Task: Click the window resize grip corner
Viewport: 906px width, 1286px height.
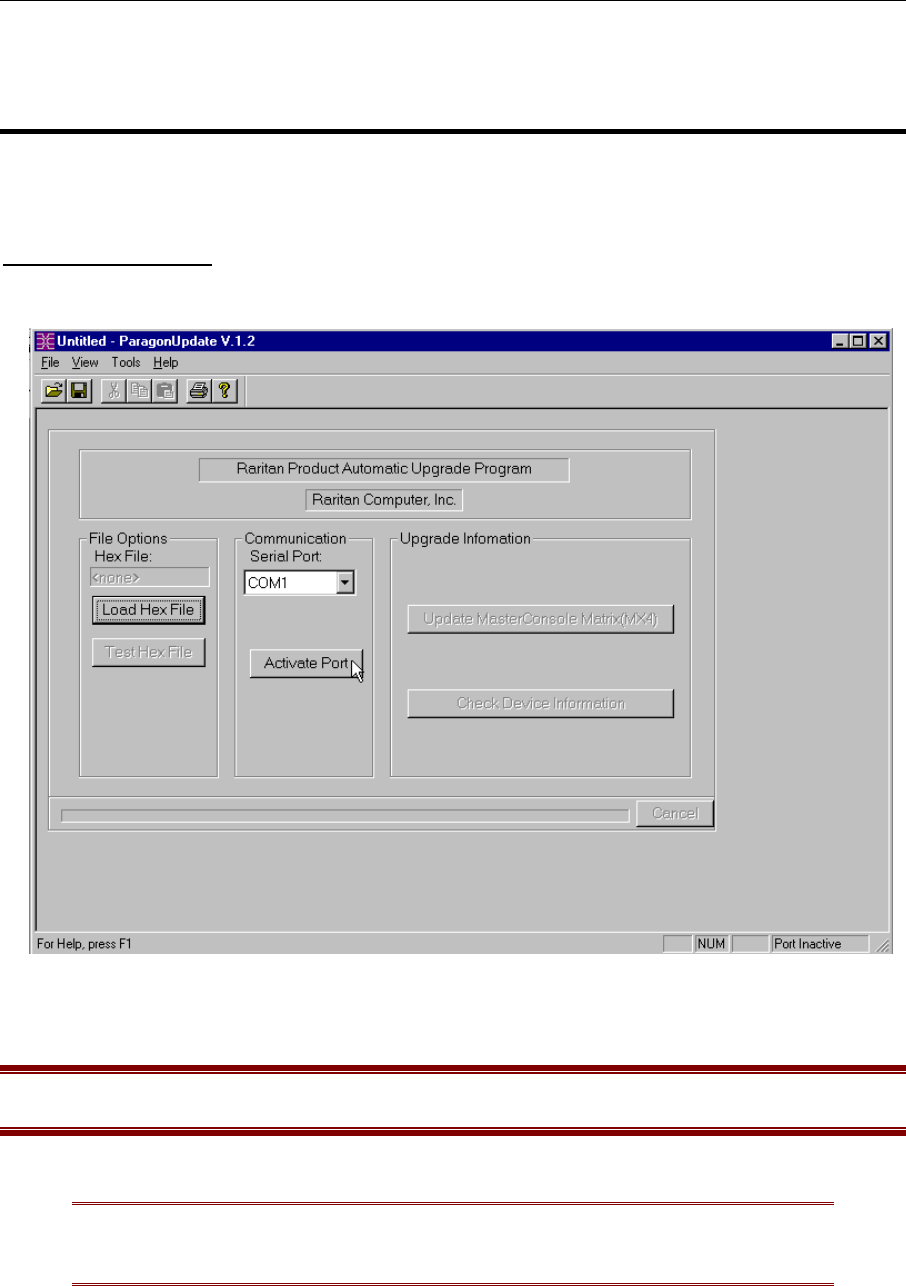Action: 881,944
